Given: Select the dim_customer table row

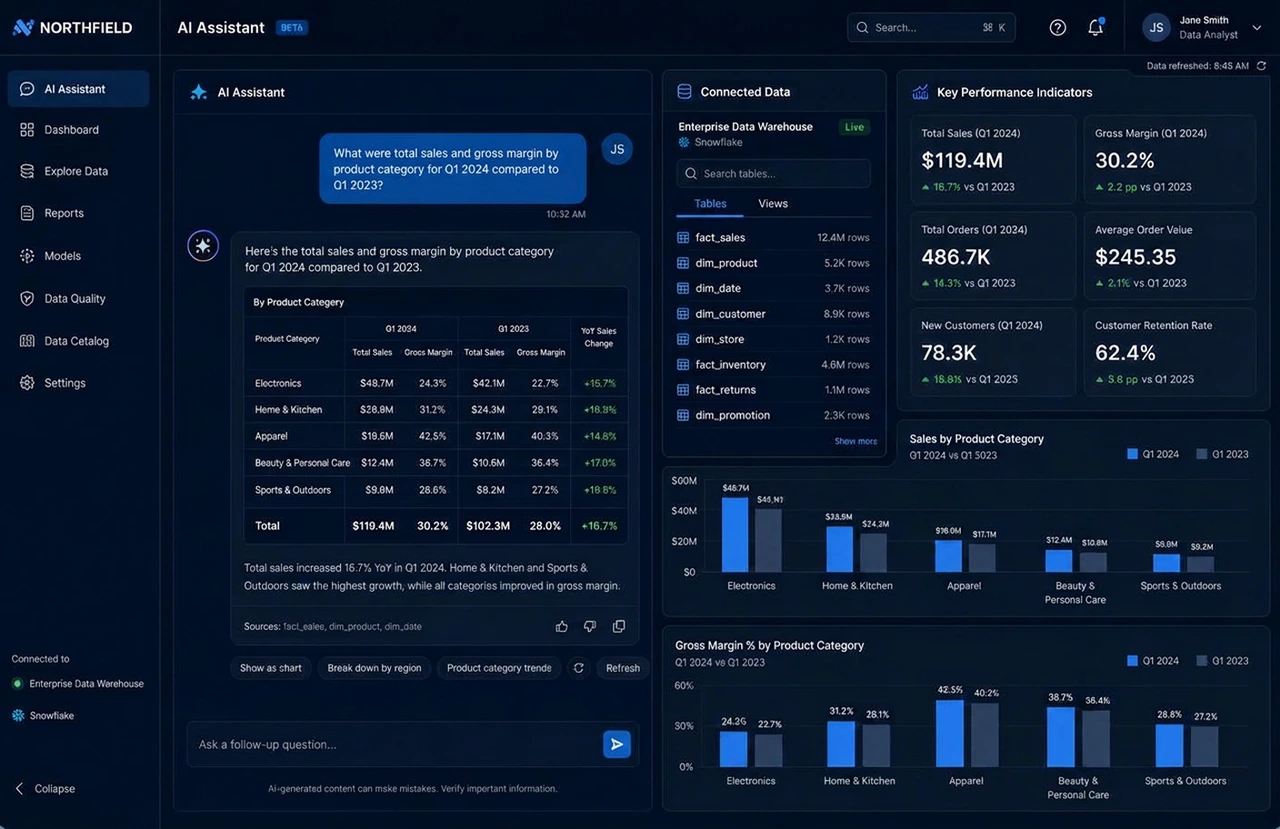Looking at the screenshot, I should tap(774, 314).
